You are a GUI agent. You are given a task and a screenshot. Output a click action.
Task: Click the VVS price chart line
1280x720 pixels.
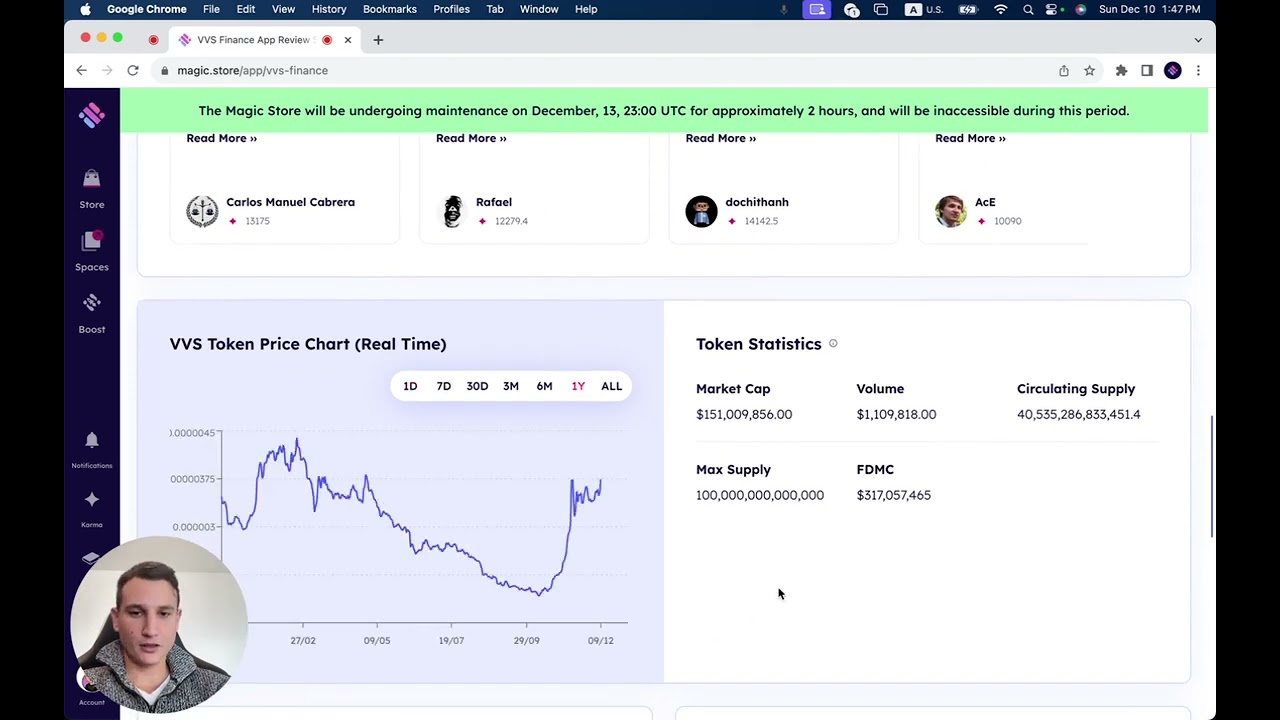tap(410, 515)
